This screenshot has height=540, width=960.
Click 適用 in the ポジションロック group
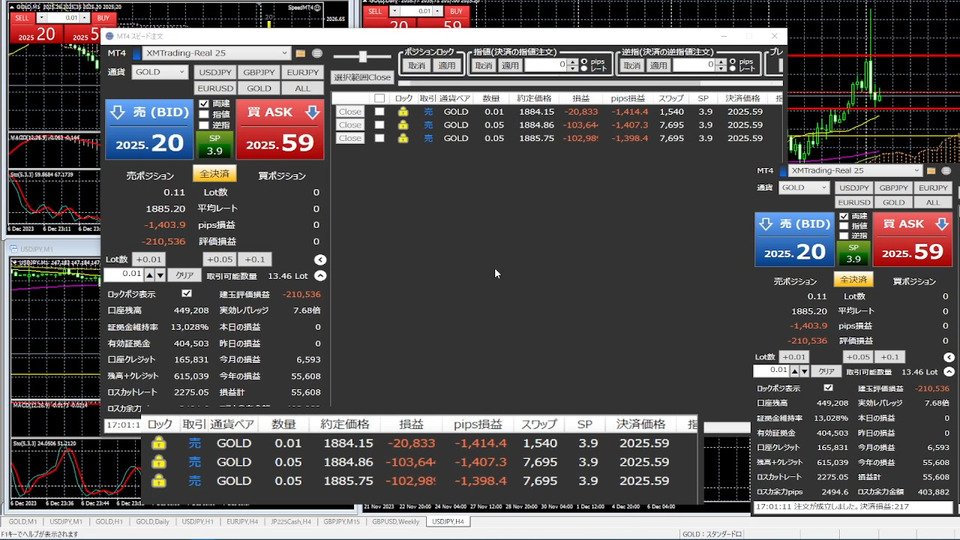coord(446,66)
